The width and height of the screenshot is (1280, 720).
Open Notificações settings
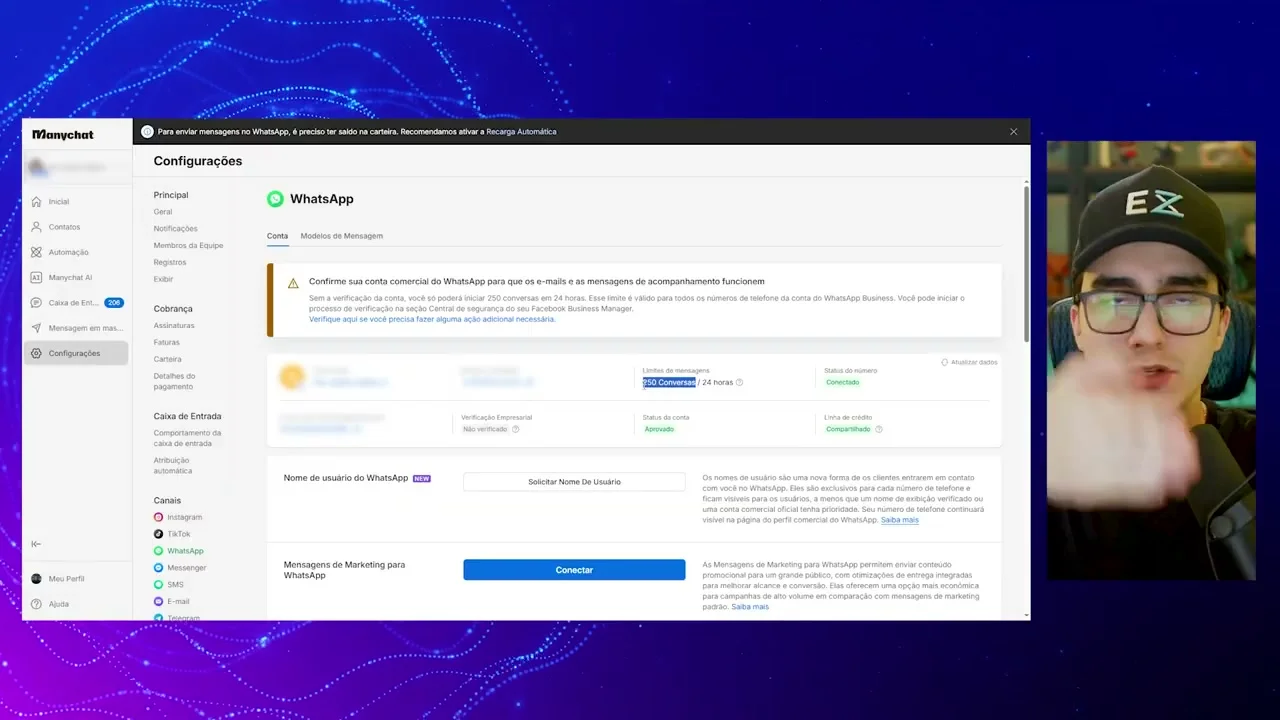[175, 229]
